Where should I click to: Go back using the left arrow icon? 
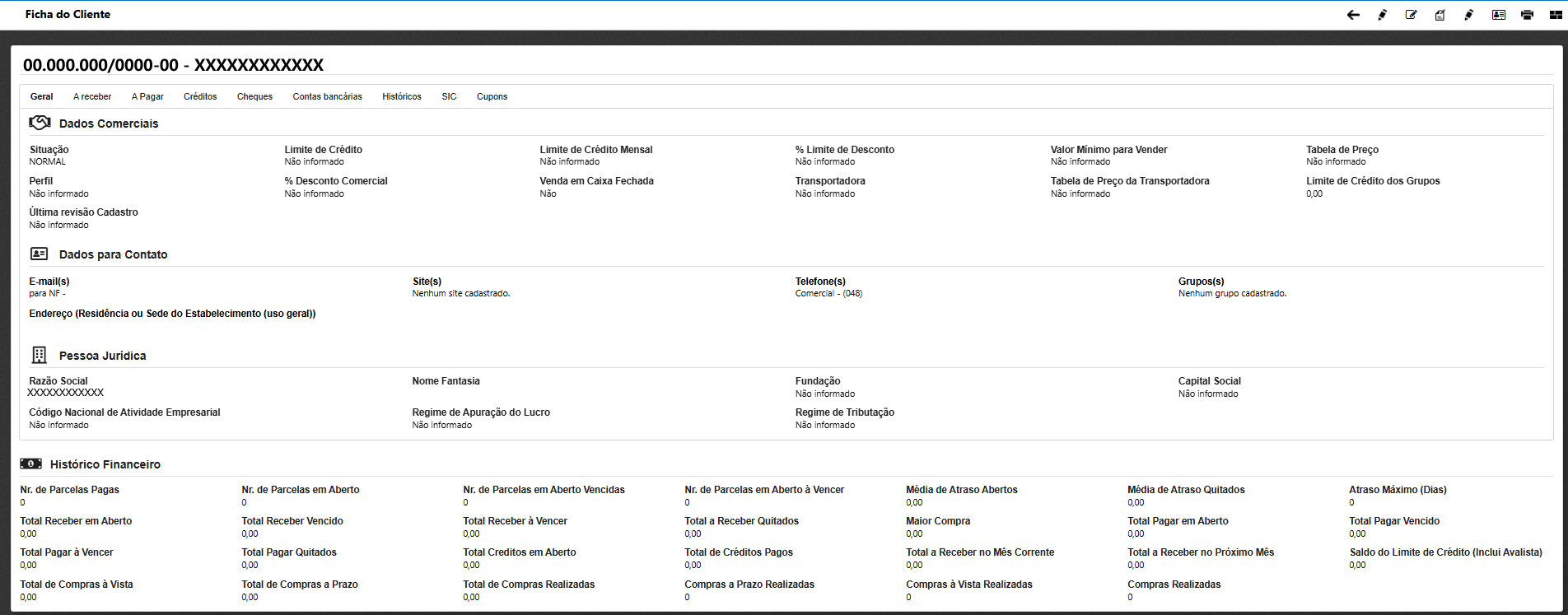pyautogui.click(x=1353, y=15)
